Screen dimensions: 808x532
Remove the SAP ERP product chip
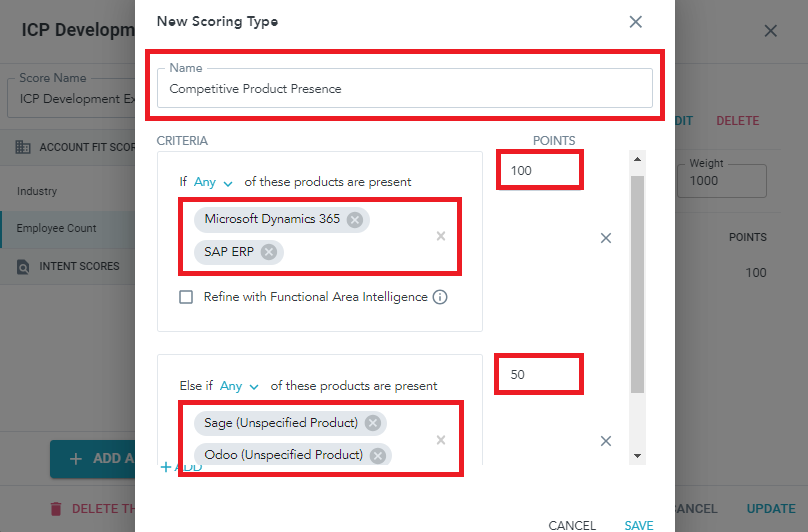tap(268, 252)
